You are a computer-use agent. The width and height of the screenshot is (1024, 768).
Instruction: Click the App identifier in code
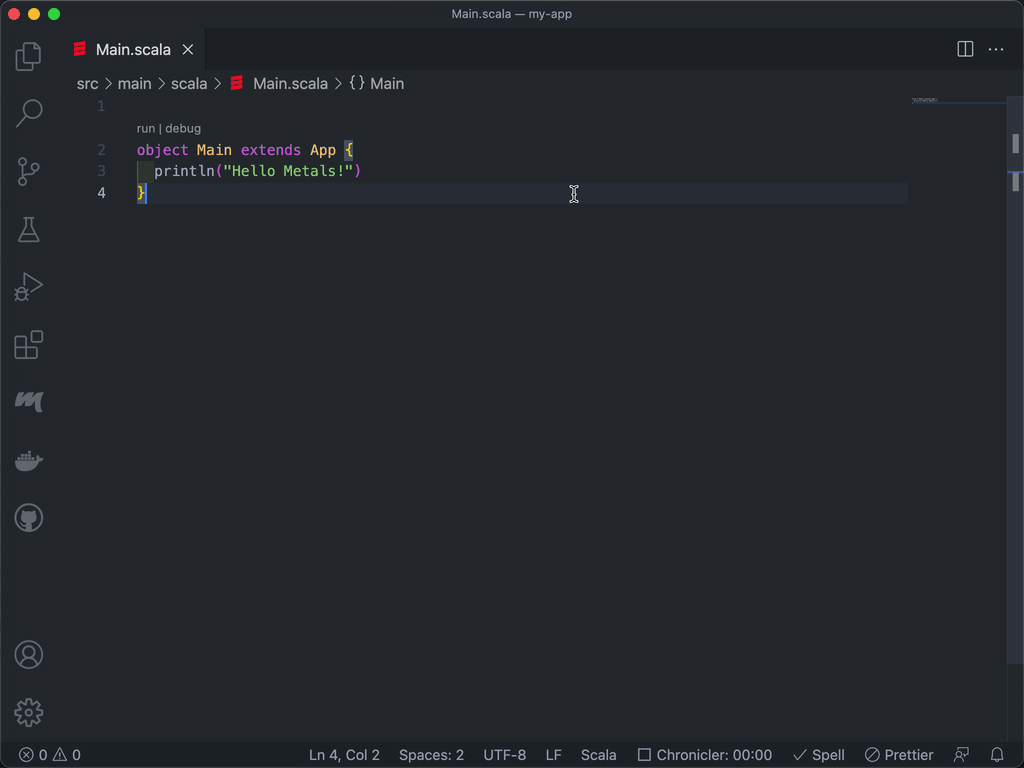coord(323,150)
